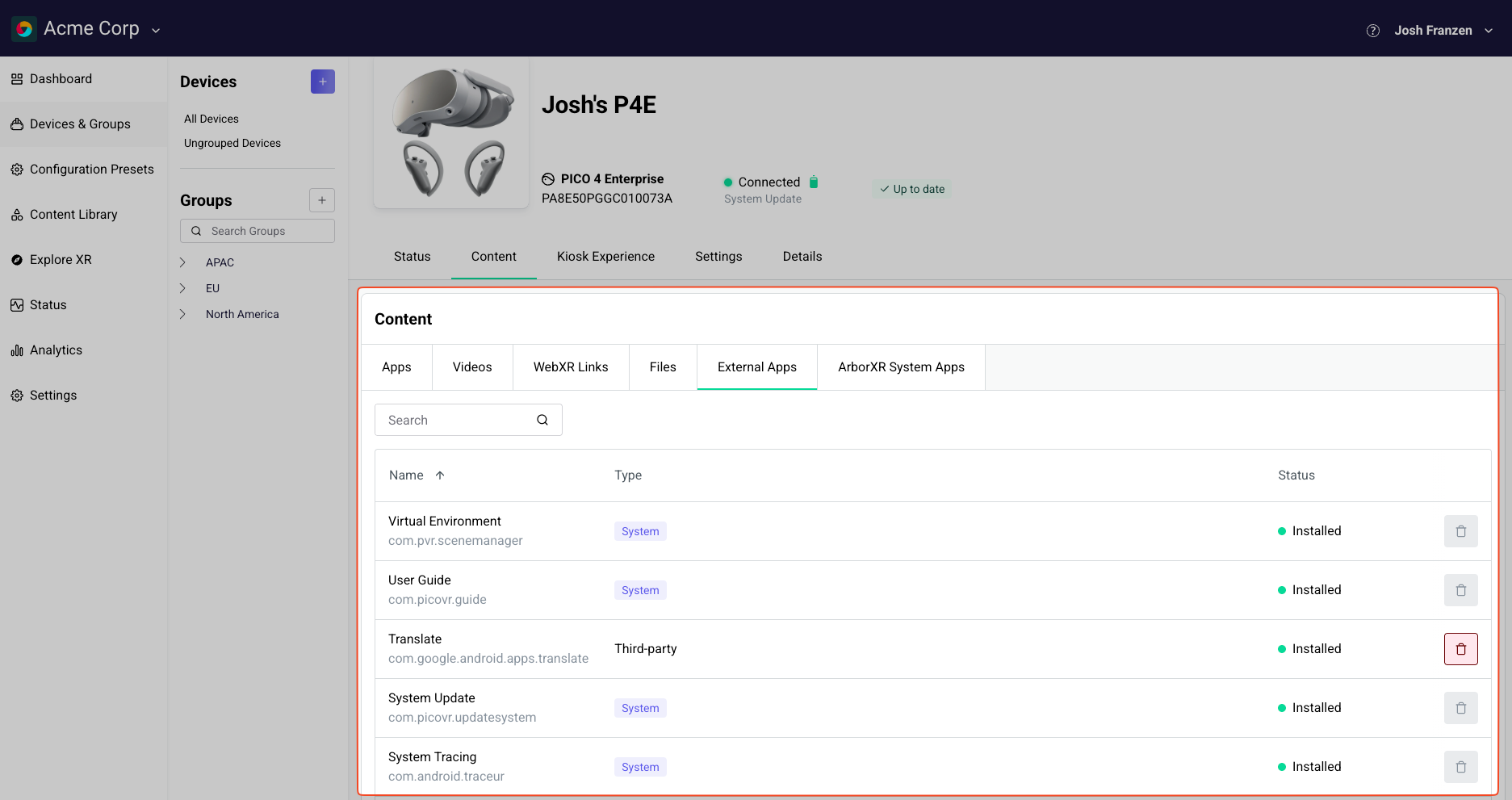Open the External Apps content tab
The width and height of the screenshot is (1512, 800).
757,367
